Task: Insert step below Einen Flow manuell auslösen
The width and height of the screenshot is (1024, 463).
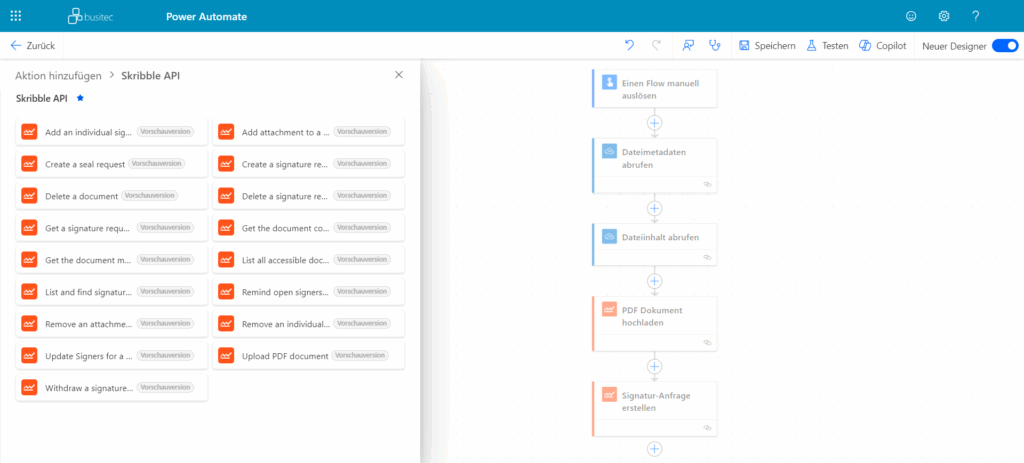Action: pyautogui.click(x=654, y=122)
